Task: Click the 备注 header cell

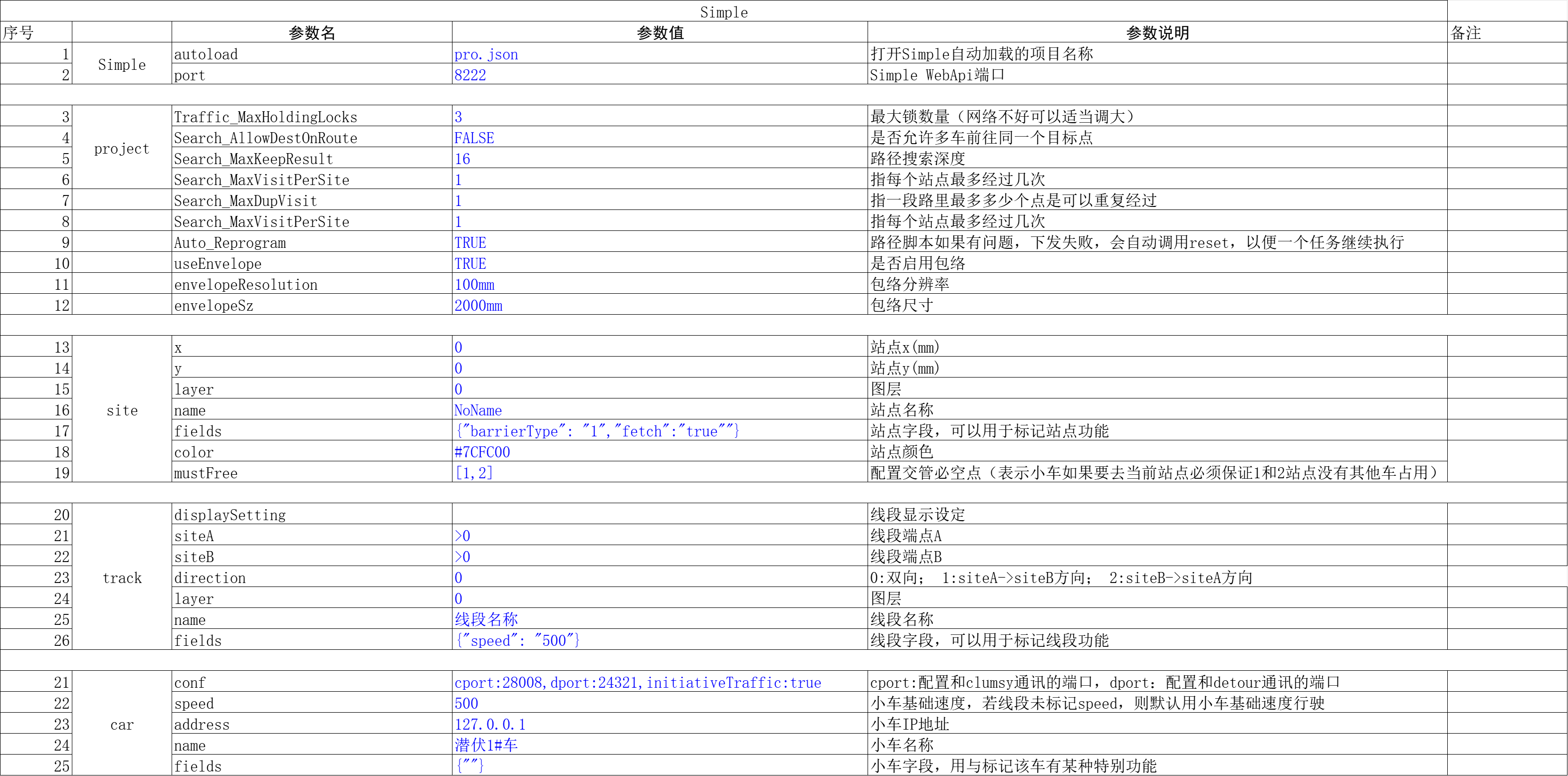Action: point(1466,33)
